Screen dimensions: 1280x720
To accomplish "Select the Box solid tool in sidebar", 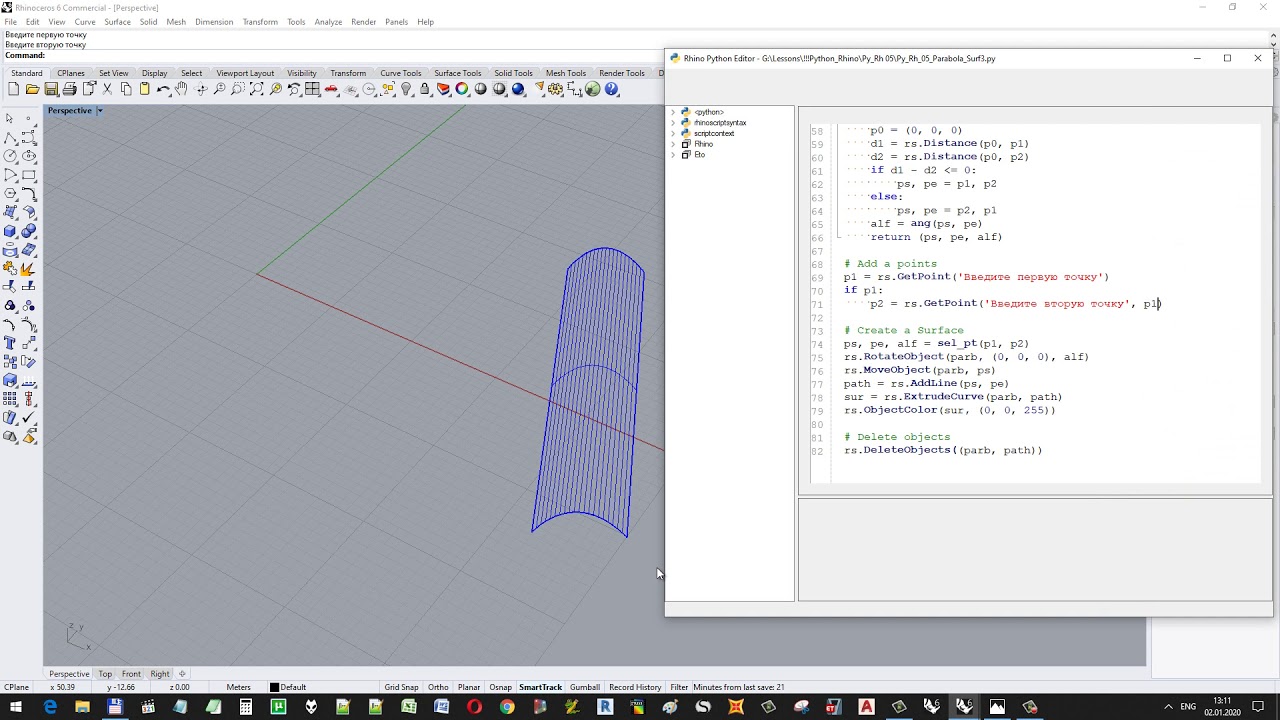I will (10, 231).
